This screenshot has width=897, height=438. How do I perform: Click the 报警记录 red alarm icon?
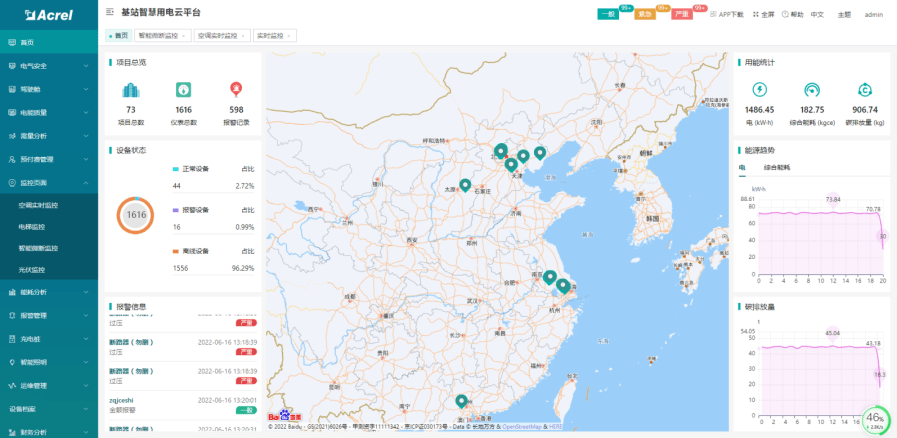pyautogui.click(x=236, y=90)
